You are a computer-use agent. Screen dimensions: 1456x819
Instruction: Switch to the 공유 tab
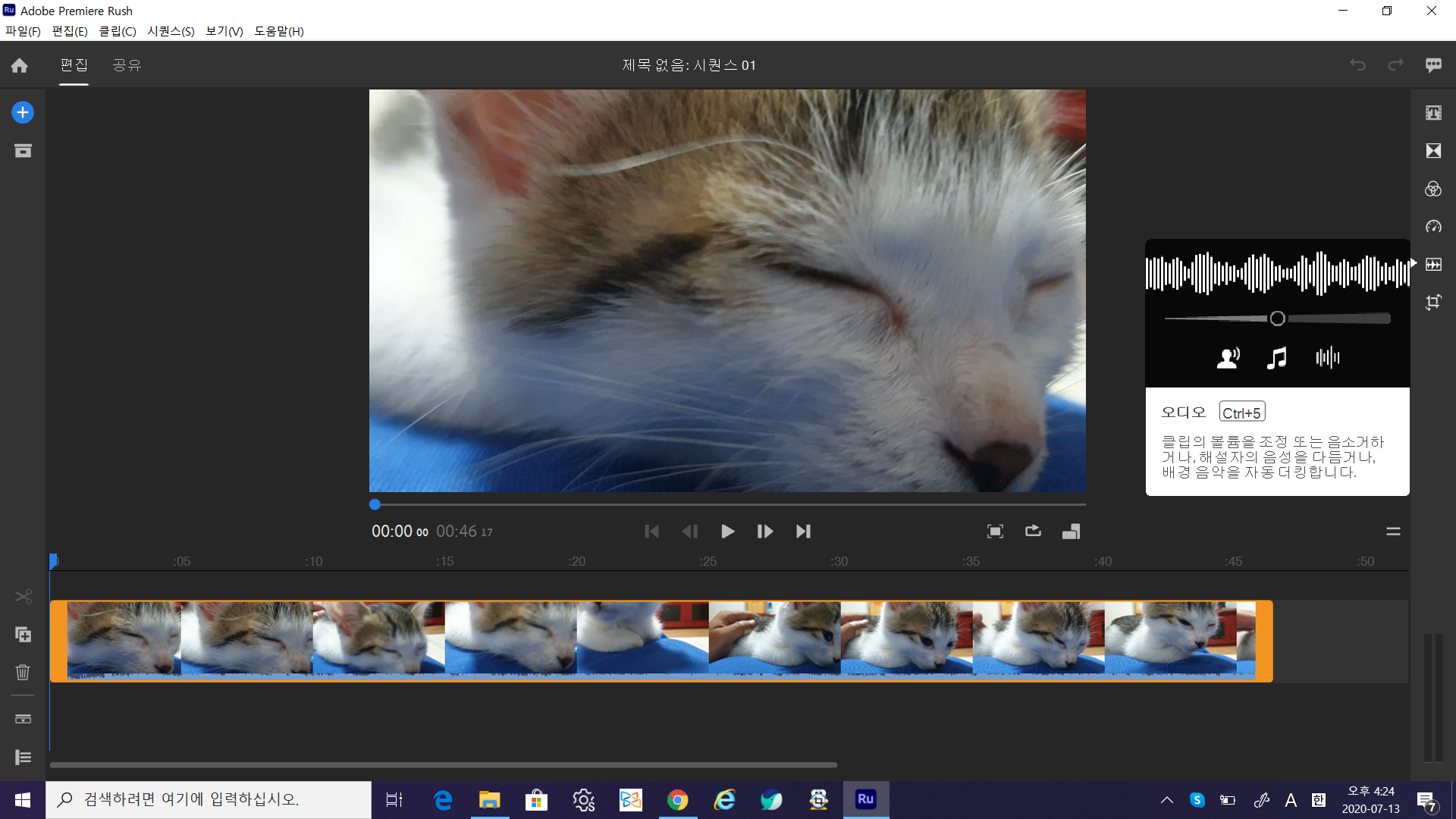(x=127, y=65)
